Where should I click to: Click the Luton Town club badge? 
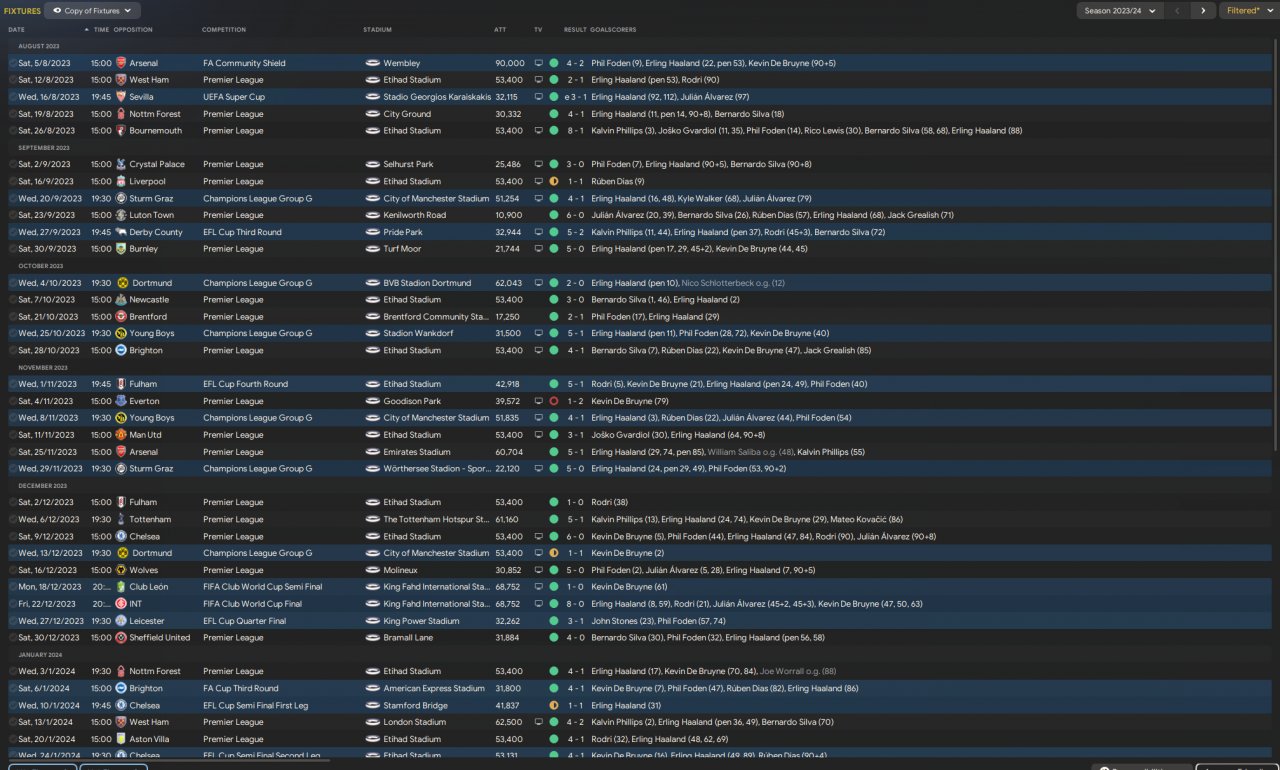point(121,216)
